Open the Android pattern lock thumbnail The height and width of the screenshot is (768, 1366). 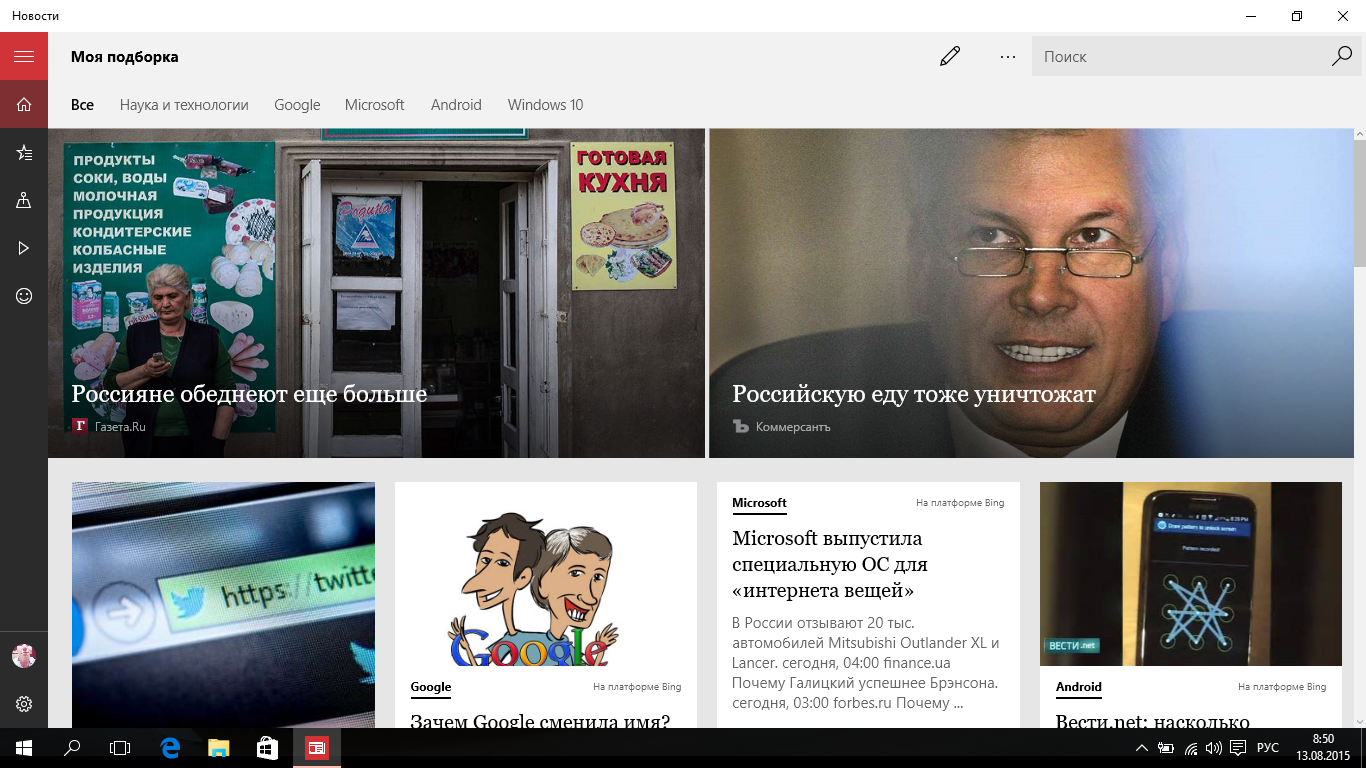click(x=1191, y=574)
